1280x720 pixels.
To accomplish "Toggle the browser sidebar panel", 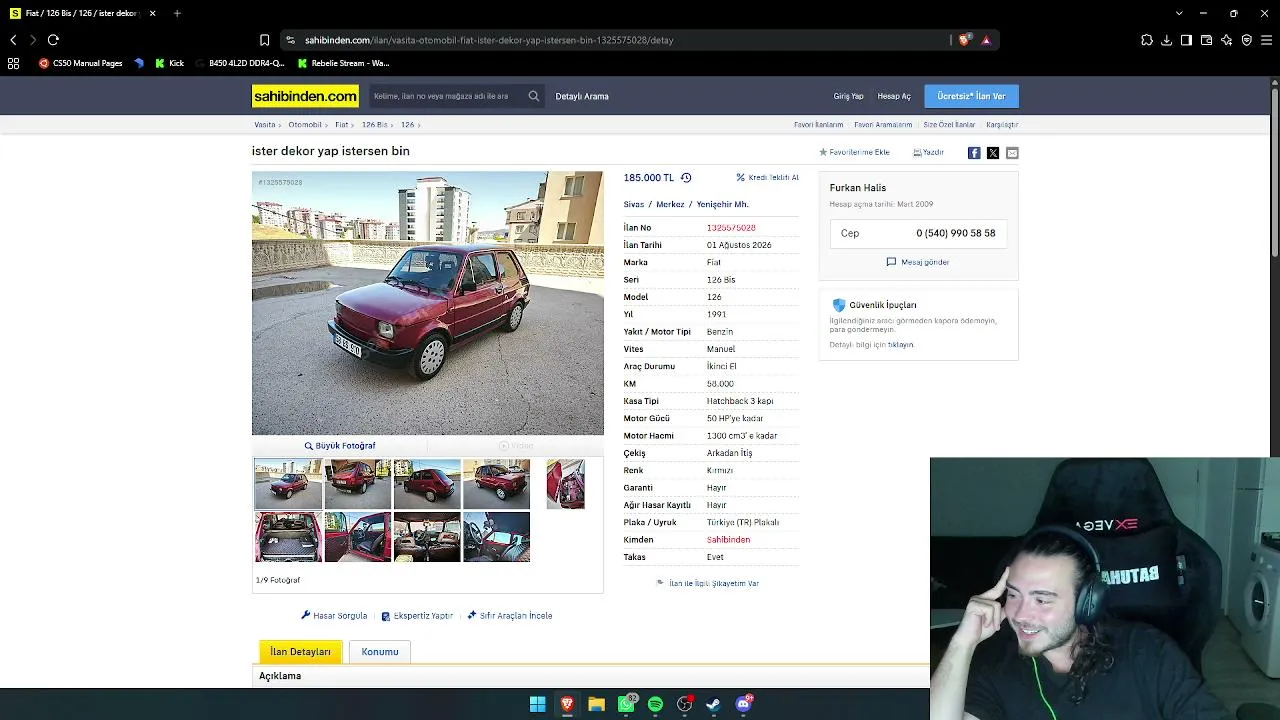I will click(x=1186, y=40).
